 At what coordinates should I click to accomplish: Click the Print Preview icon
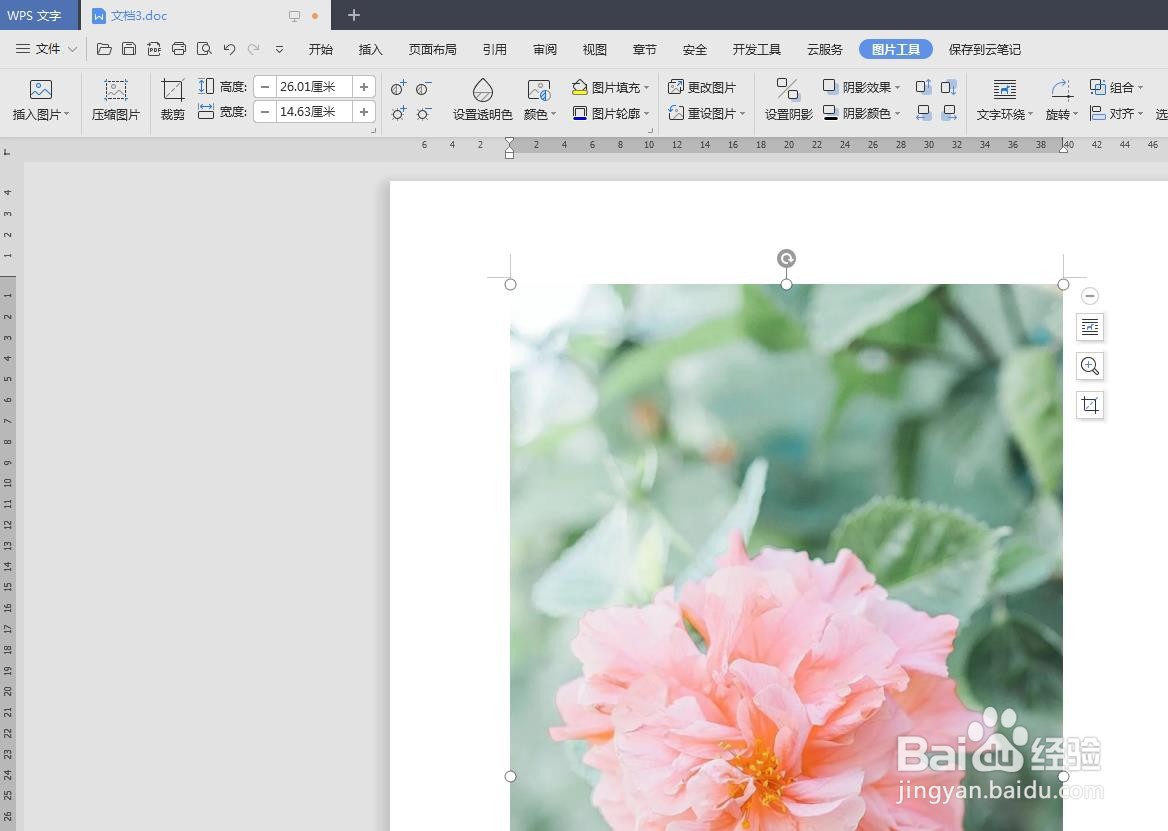click(204, 49)
